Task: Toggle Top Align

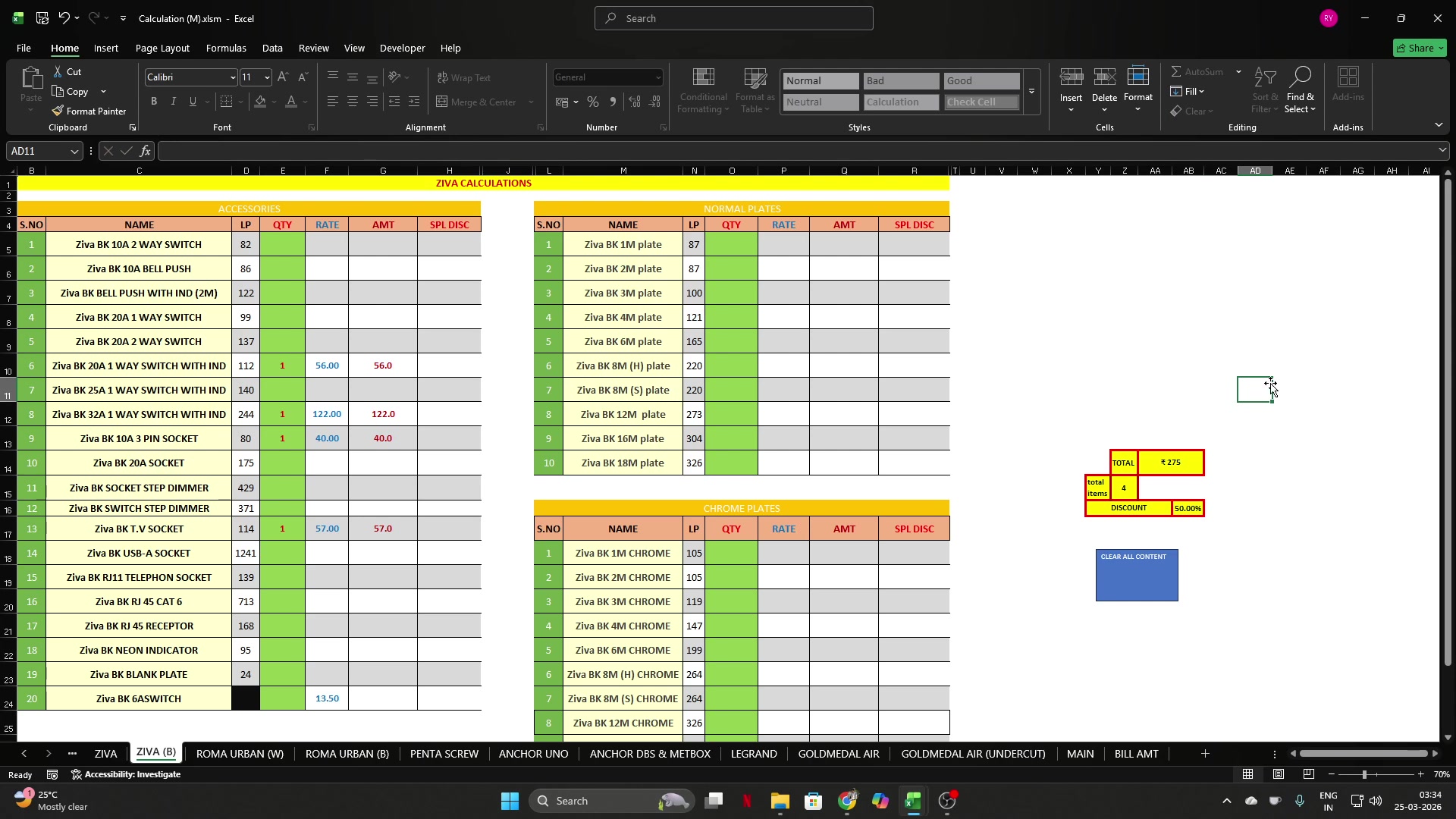Action: pyautogui.click(x=333, y=77)
